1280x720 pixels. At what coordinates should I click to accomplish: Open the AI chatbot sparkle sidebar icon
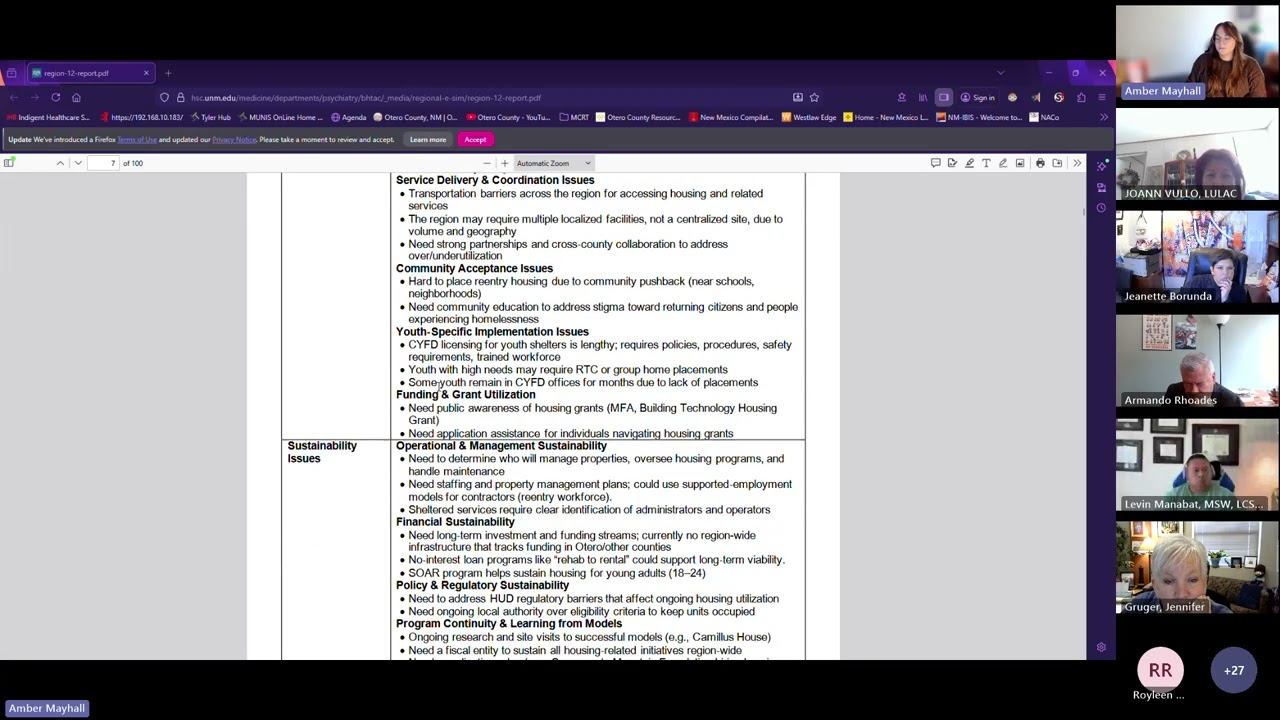tap(1101, 166)
